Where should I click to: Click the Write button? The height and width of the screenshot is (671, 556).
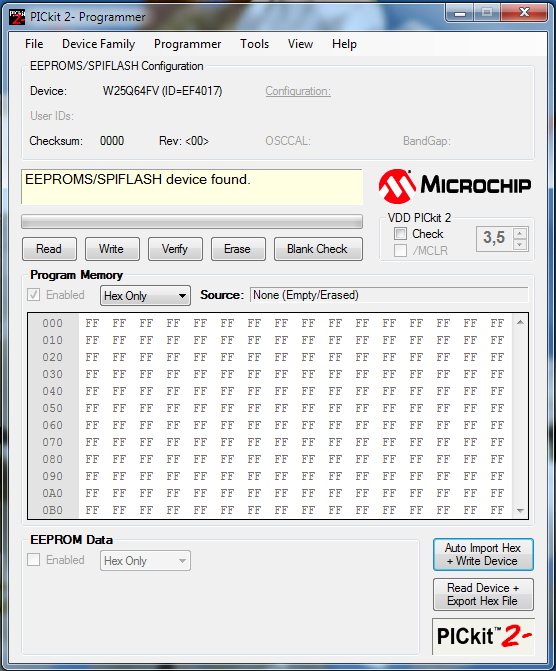click(112, 249)
